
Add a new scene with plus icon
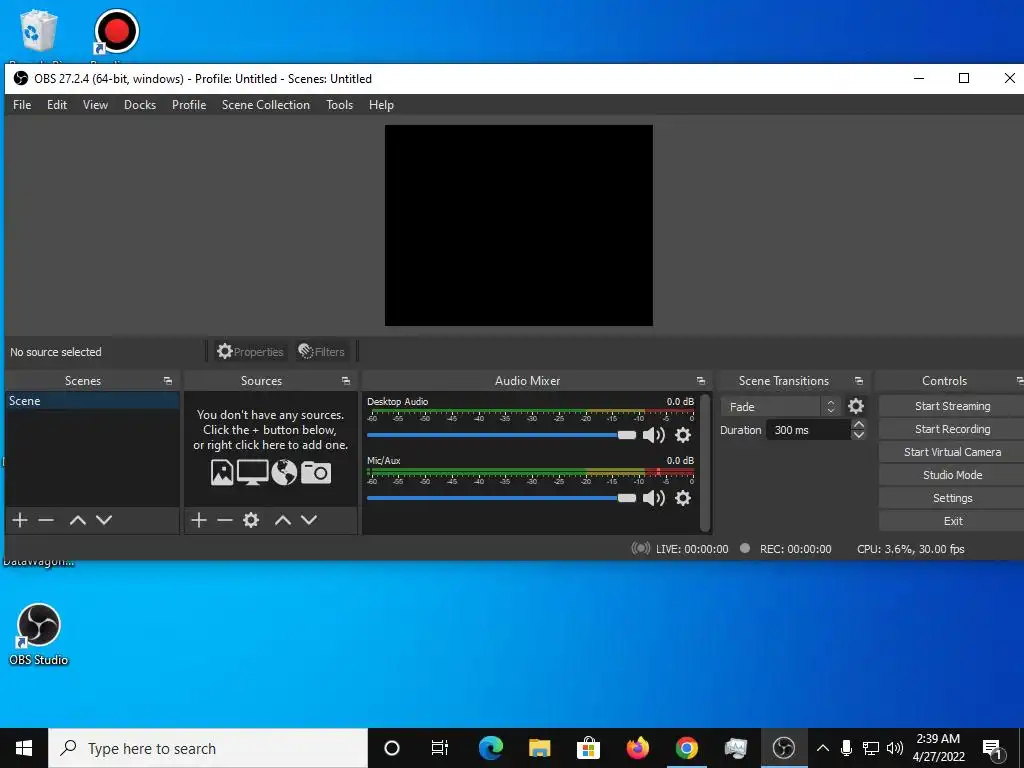(x=20, y=520)
